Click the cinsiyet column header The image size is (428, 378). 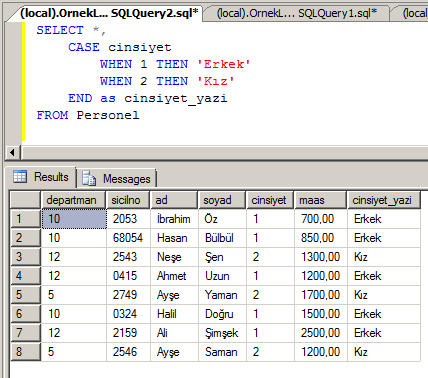point(270,200)
